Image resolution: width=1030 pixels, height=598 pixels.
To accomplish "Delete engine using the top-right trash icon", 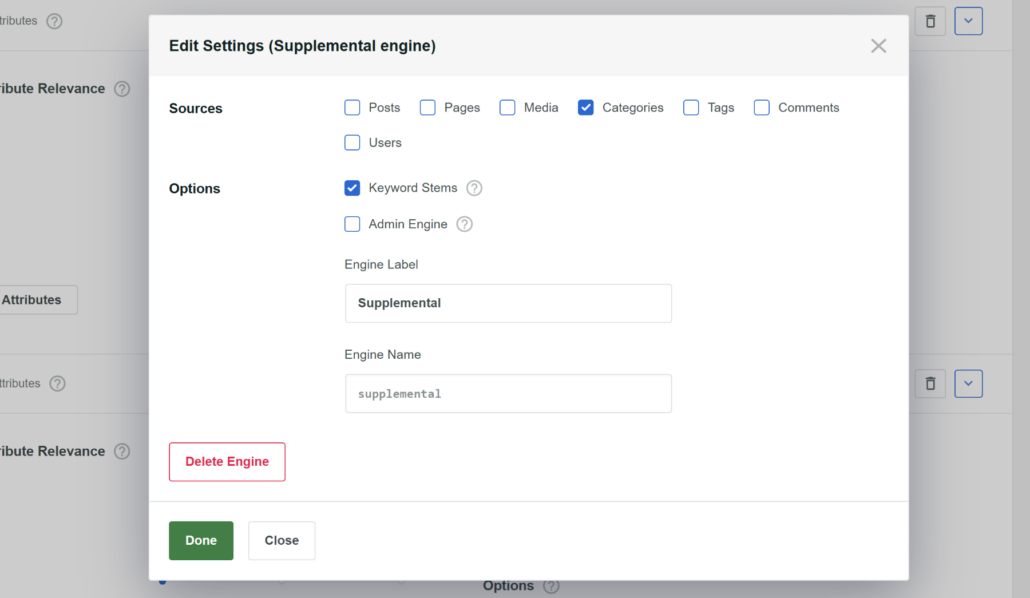I will click(929, 20).
